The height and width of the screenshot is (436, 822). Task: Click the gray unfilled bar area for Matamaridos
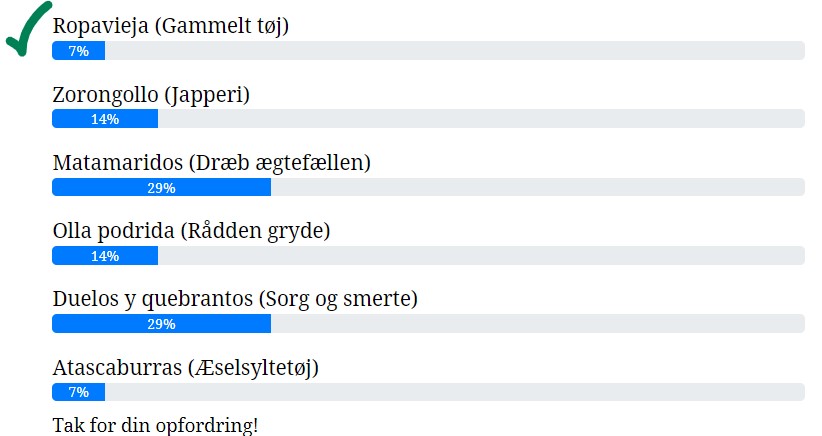coord(537,187)
